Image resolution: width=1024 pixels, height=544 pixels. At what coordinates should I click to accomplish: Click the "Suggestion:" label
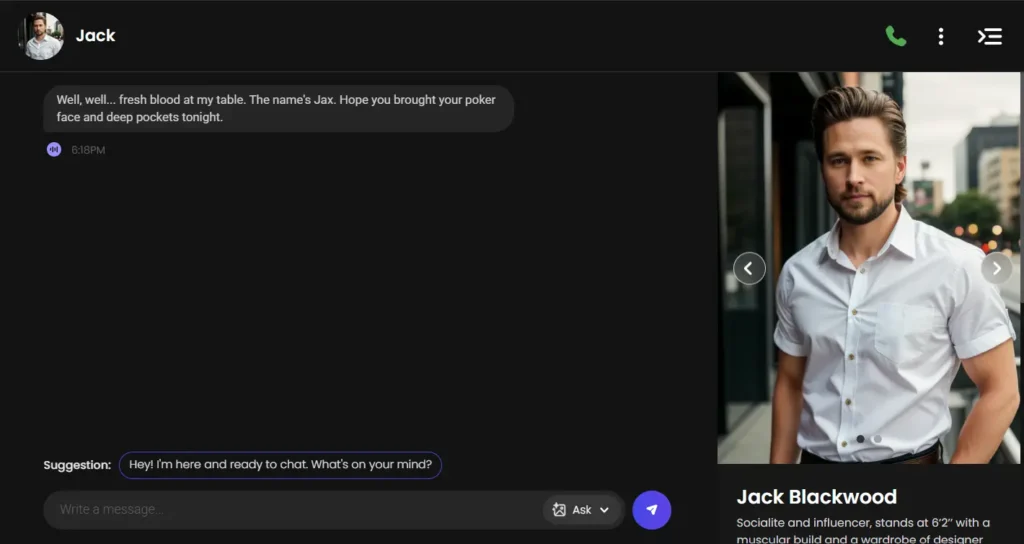pyautogui.click(x=77, y=465)
